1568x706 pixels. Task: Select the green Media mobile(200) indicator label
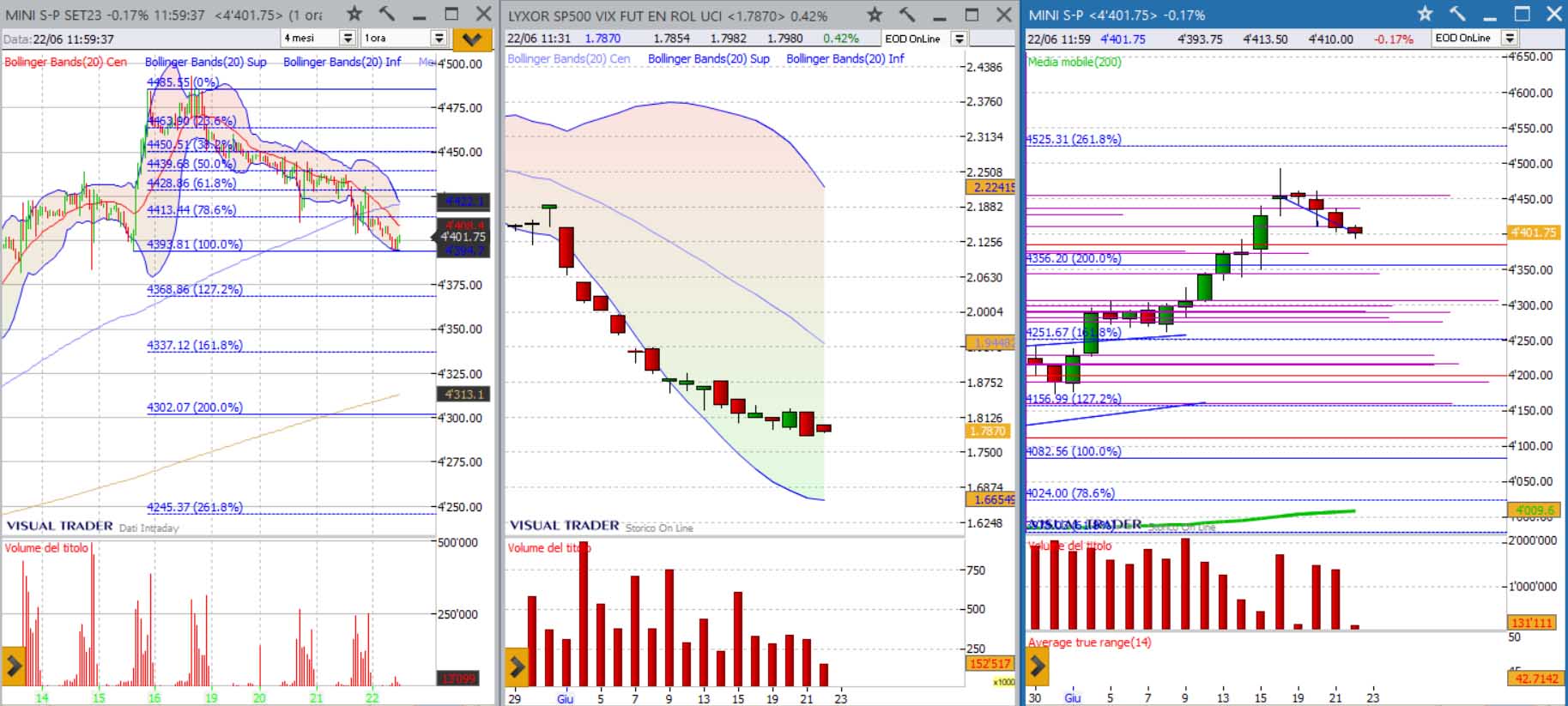click(1075, 62)
